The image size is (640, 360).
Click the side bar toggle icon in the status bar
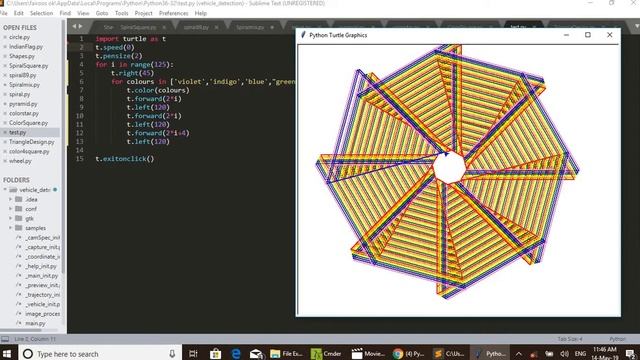5,339
